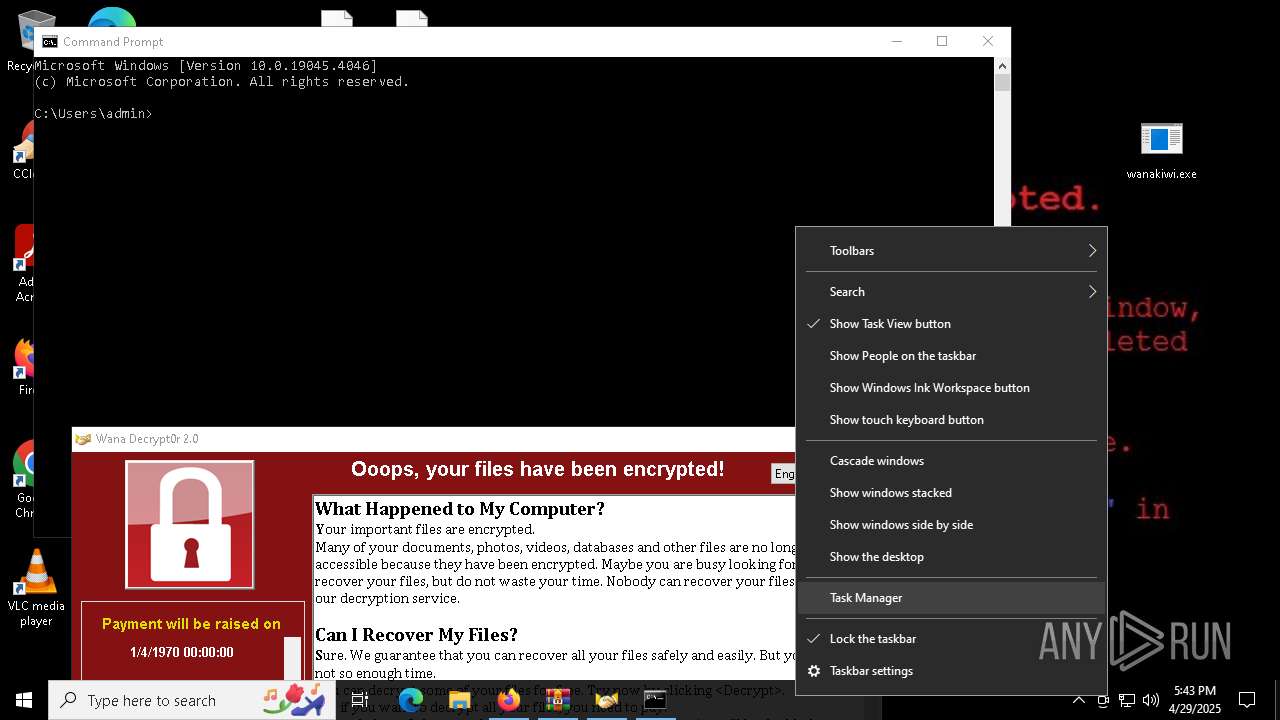Enable Show People on the taskbar
The image size is (1280, 720).
[951, 355]
